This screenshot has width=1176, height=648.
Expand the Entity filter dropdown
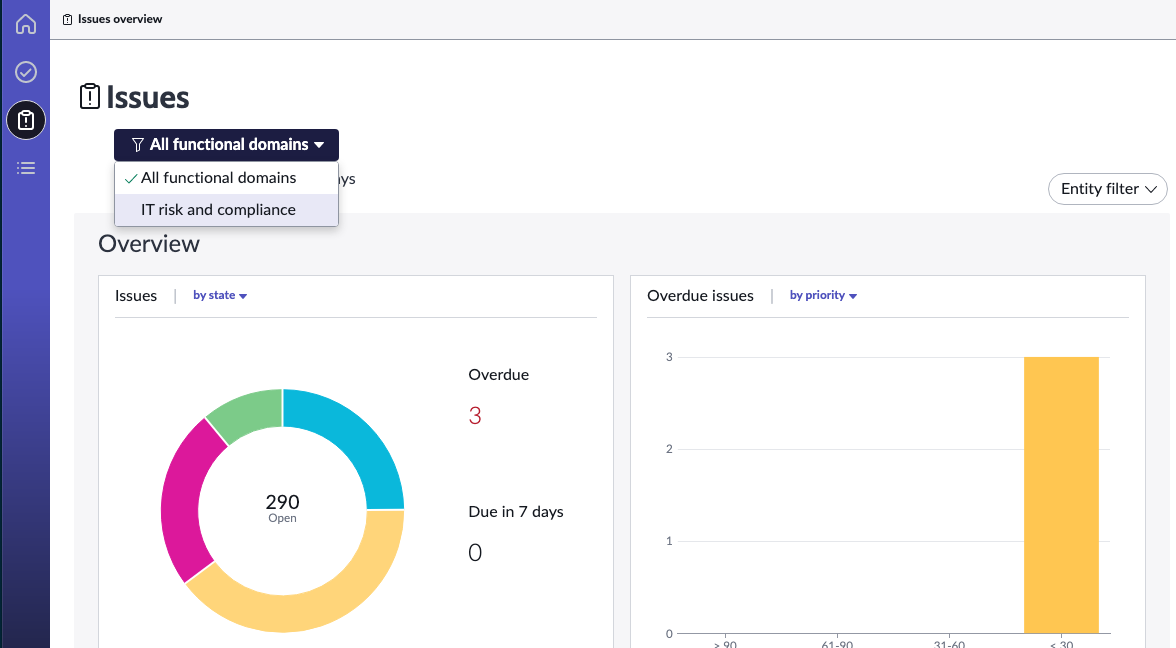[x=1108, y=189]
